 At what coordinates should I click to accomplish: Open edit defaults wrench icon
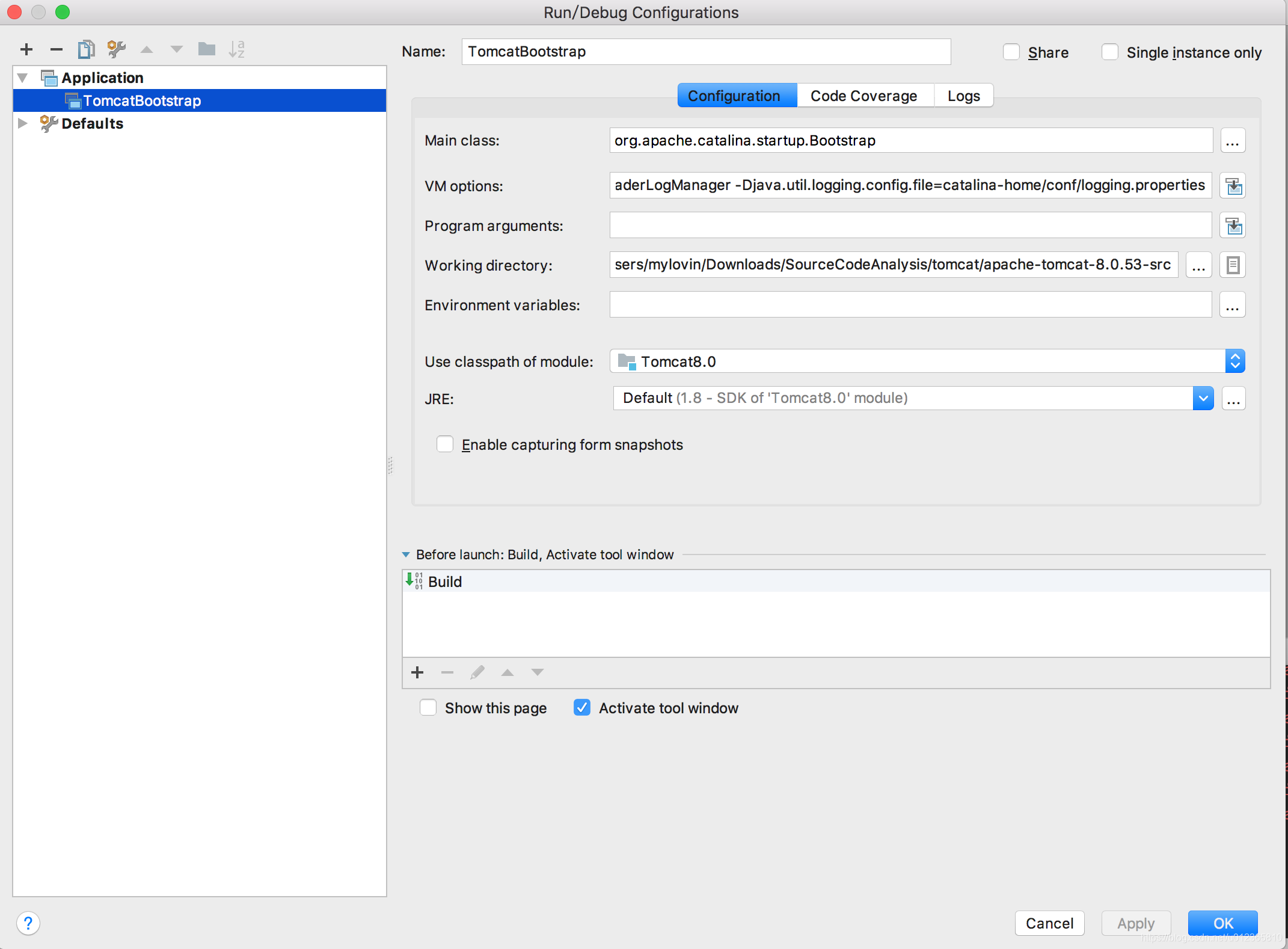(x=116, y=49)
